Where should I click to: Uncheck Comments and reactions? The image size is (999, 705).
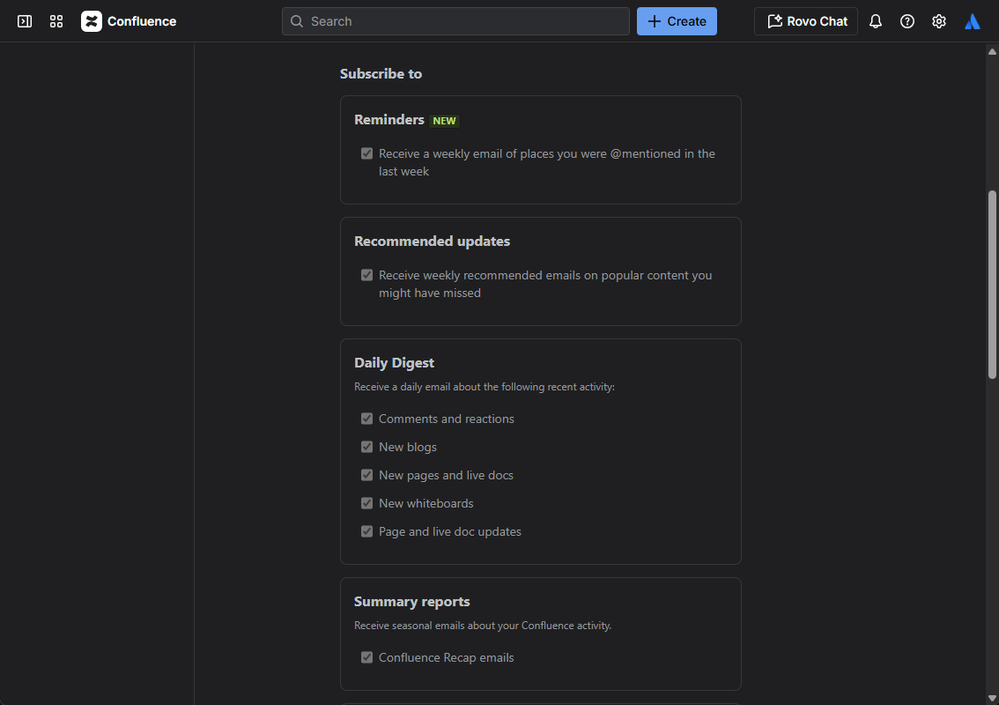point(367,418)
